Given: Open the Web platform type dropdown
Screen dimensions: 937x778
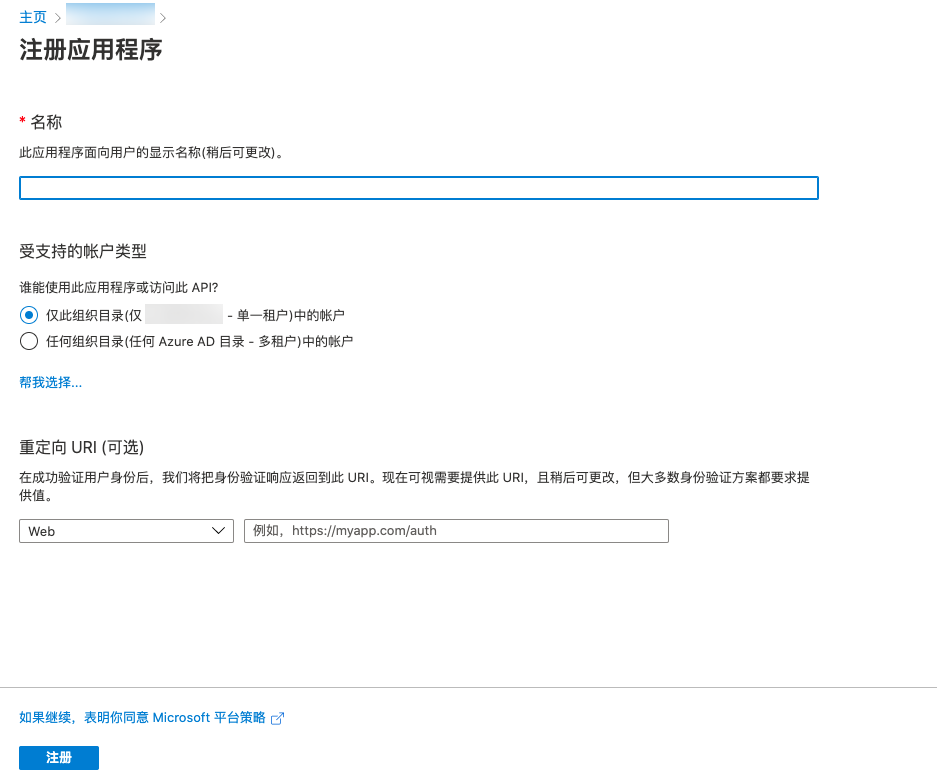Looking at the screenshot, I should tap(126, 531).
